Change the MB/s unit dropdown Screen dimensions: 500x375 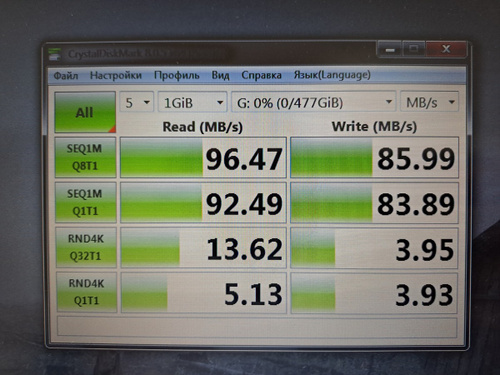(430, 102)
